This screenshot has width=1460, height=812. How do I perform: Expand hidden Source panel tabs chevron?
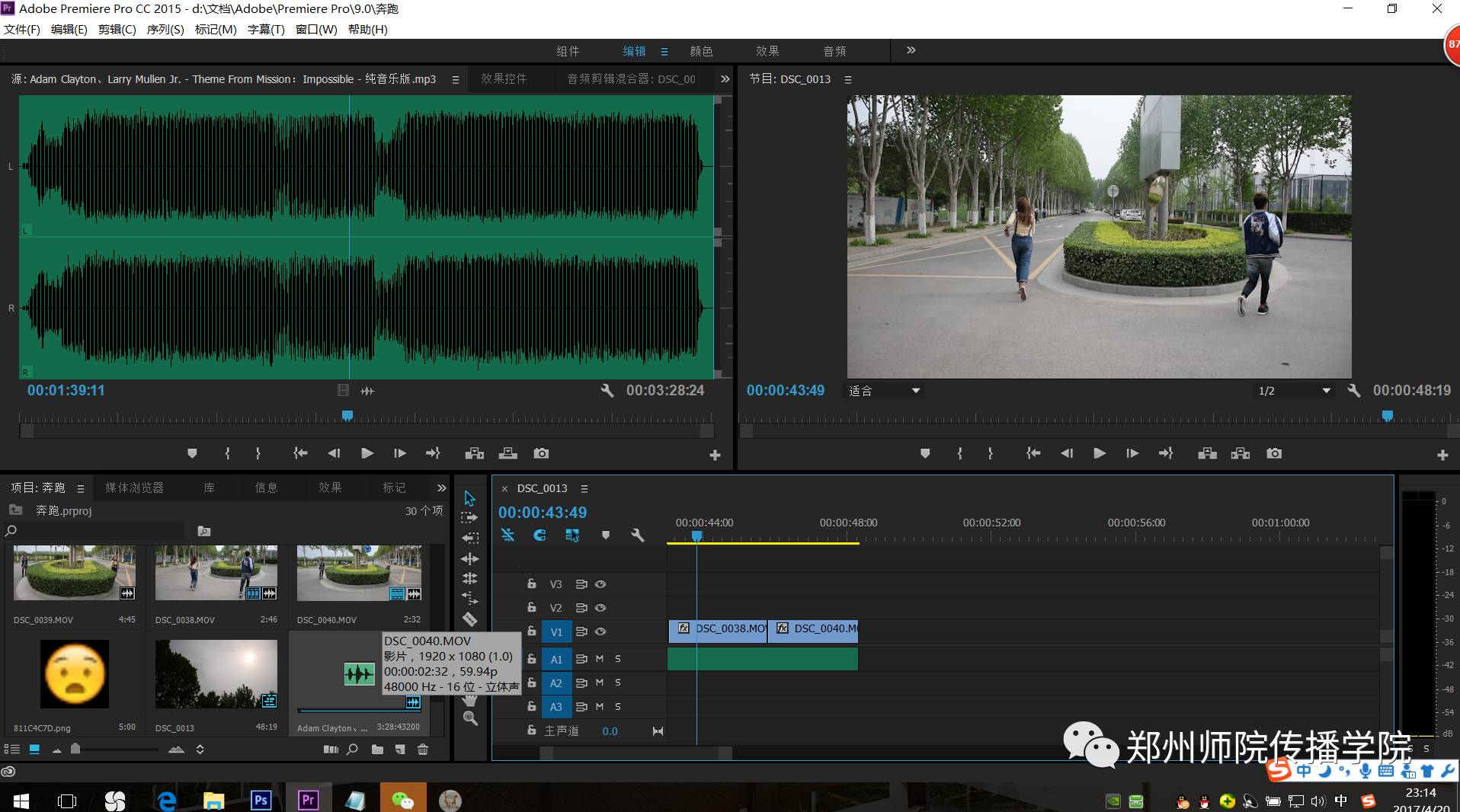pos(725,78)
